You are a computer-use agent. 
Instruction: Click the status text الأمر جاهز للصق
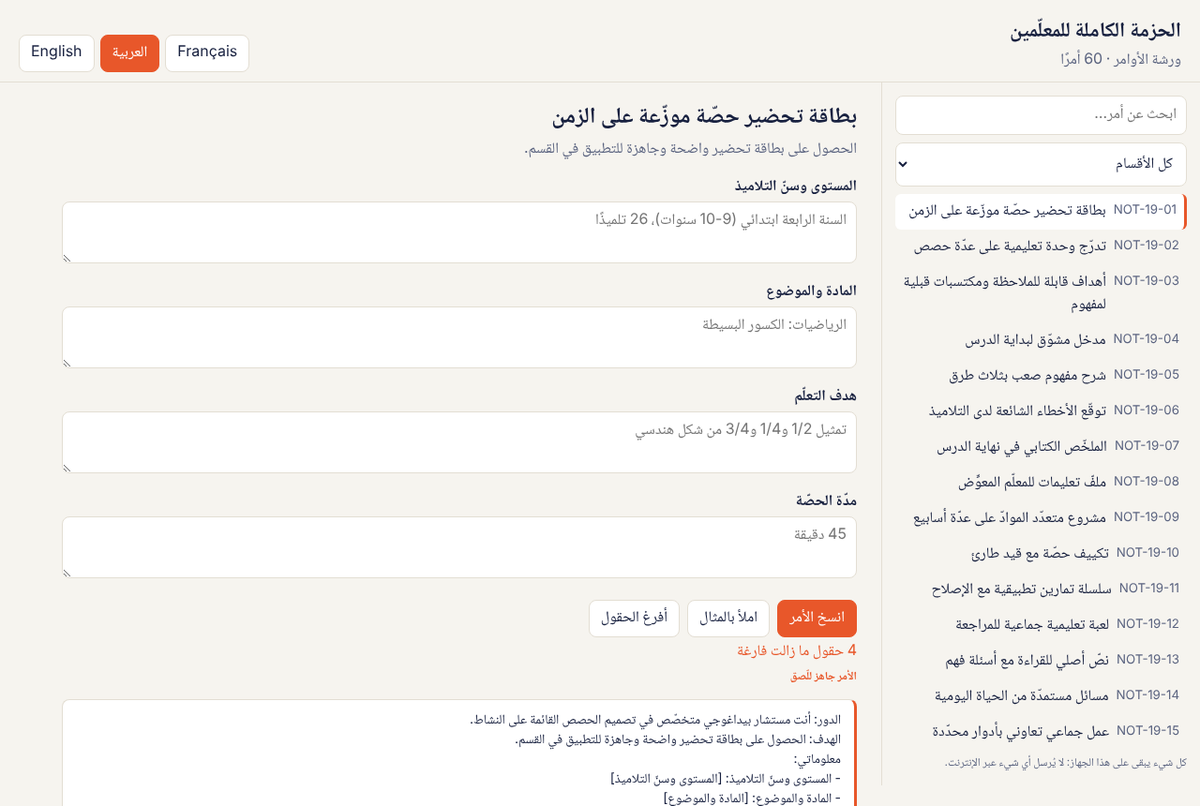(x=824, y=677)
